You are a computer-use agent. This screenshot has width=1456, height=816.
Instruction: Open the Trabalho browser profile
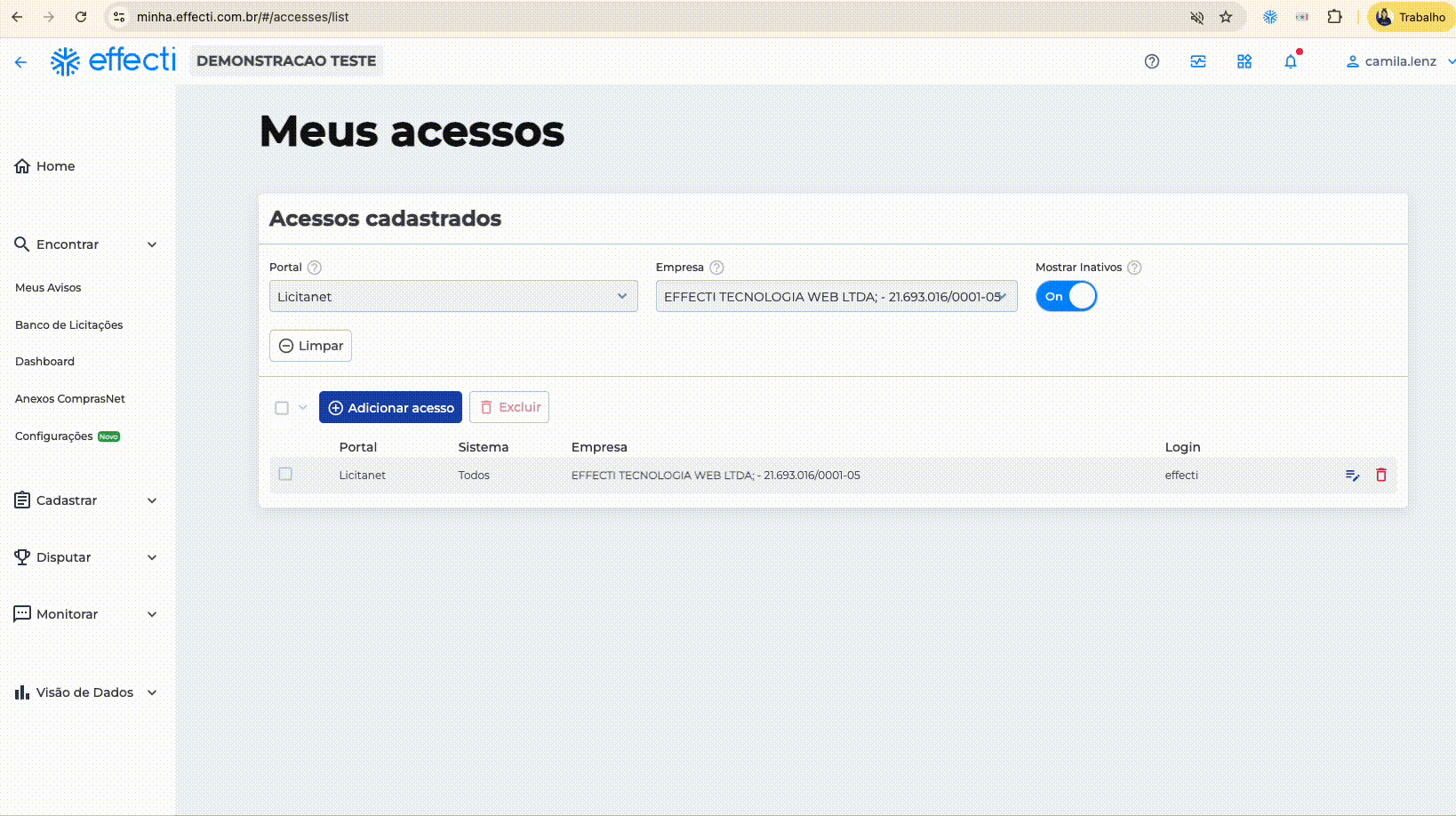[1411, 17]
